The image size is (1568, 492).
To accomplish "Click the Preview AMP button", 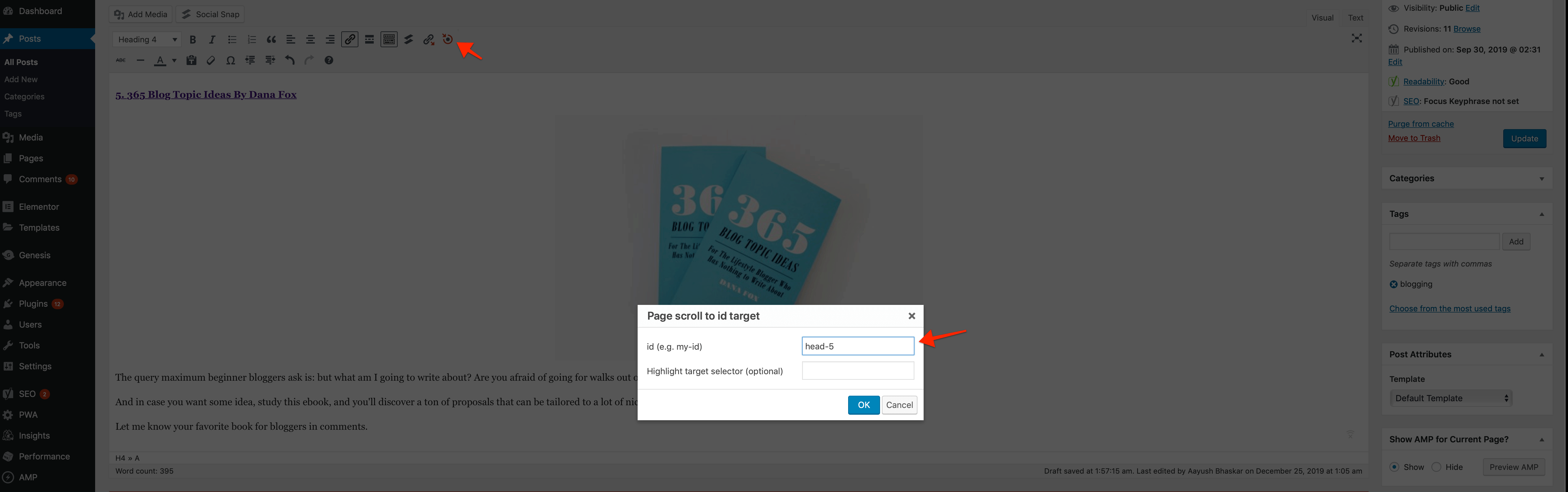I will (1513, 467).
